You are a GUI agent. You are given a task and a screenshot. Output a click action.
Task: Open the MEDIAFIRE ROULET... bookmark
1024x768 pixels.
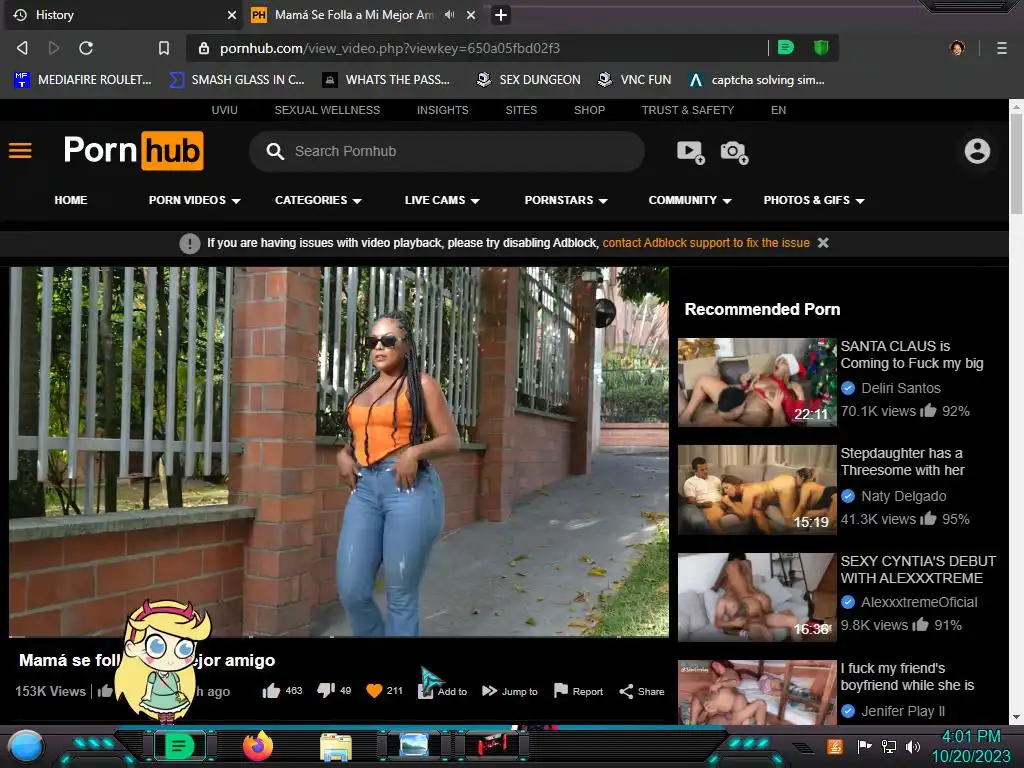pos(83,80)
